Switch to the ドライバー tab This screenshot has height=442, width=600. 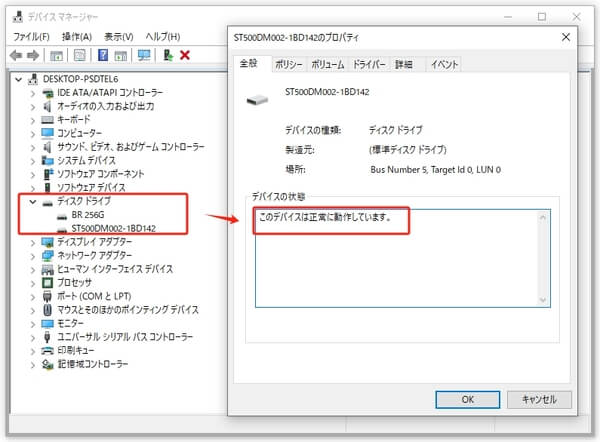[x=368, y=64]
